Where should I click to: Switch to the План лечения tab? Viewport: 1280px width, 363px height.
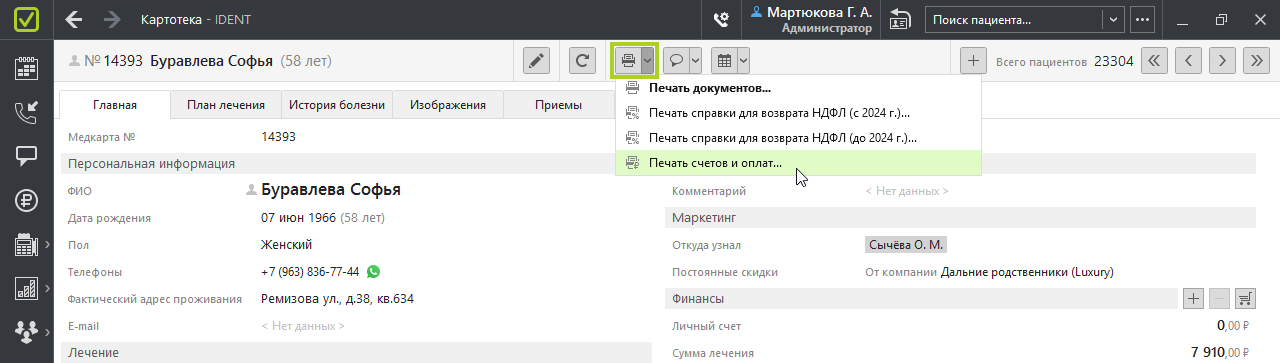click(226, 105)
